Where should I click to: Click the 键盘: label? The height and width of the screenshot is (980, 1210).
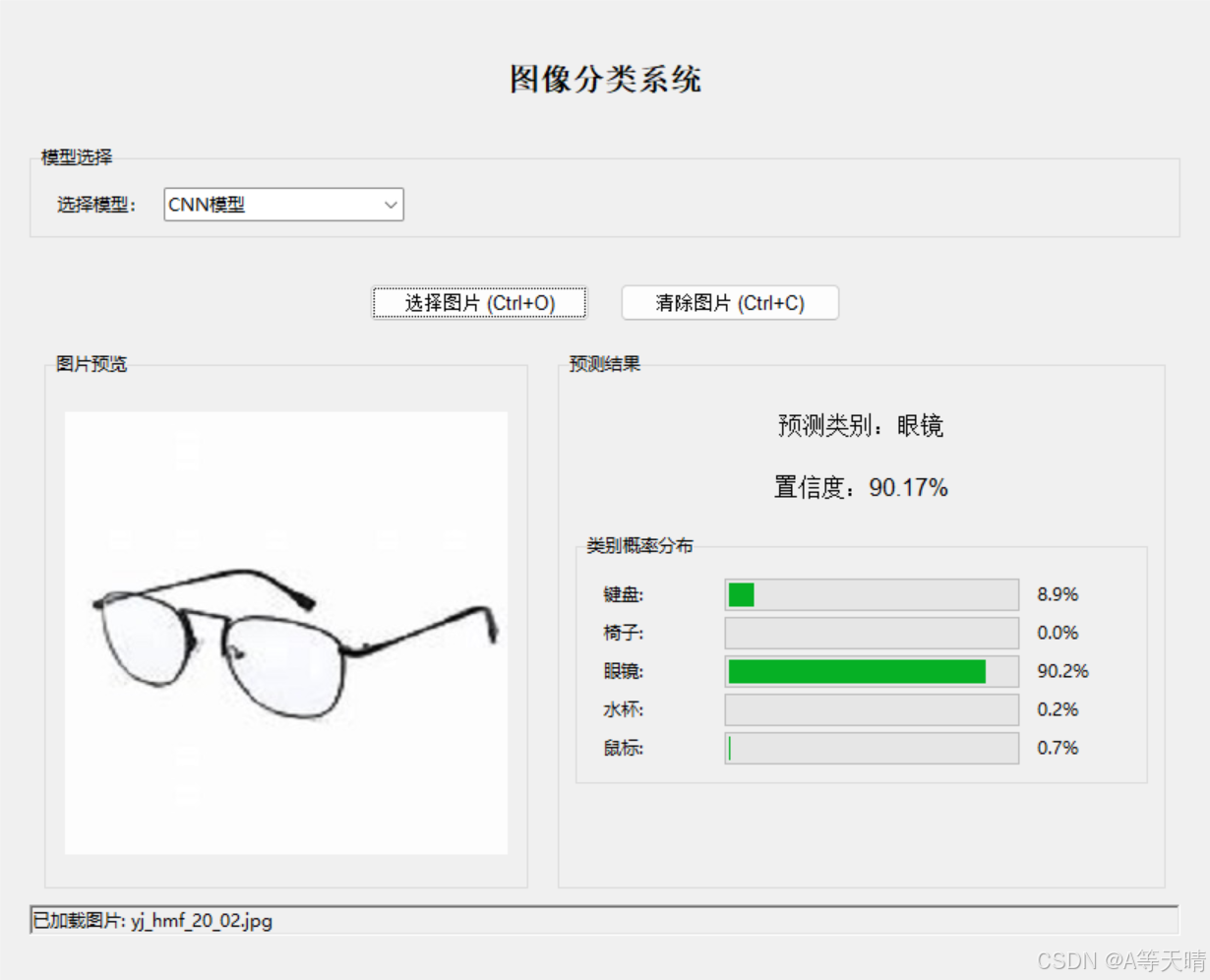[624, 594]
